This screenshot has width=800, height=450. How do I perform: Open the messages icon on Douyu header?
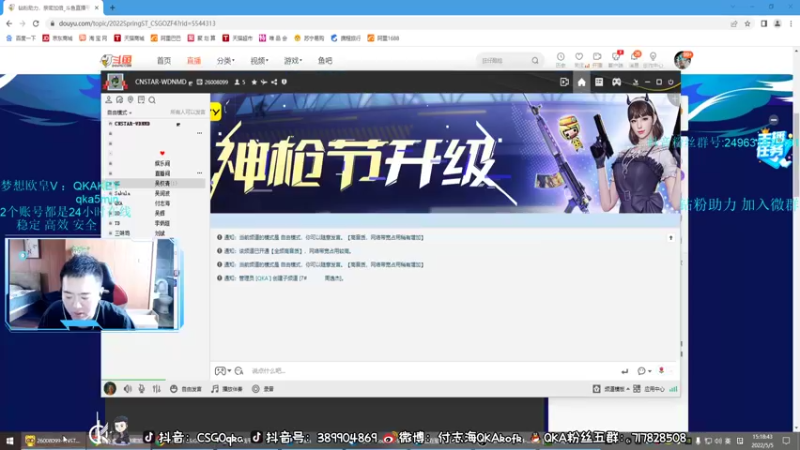634,59
